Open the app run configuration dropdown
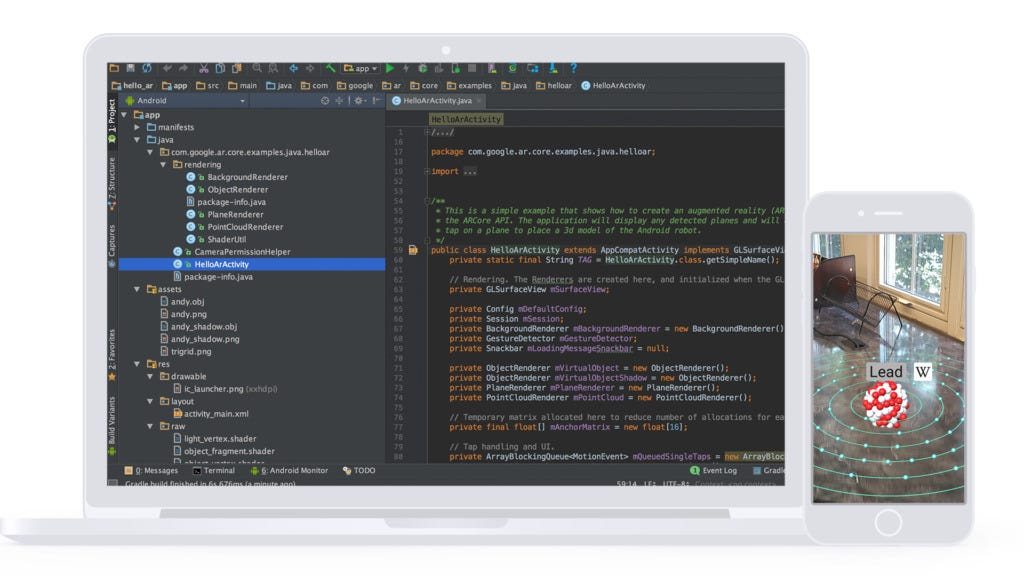1024x576 pixels. coord(360,68)
